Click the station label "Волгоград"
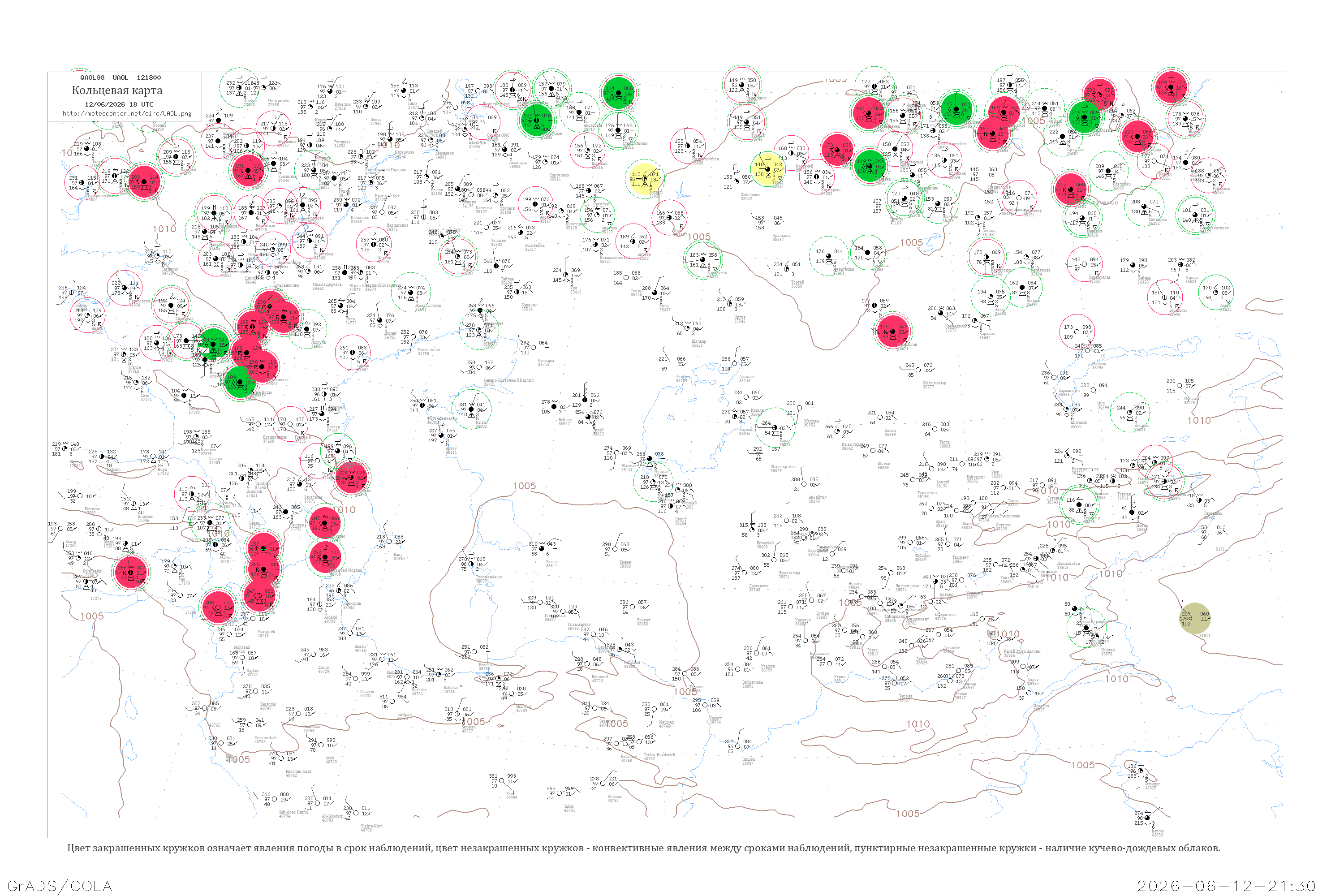1344x896 pixels. pyautogui.click(x=323, y=254)
